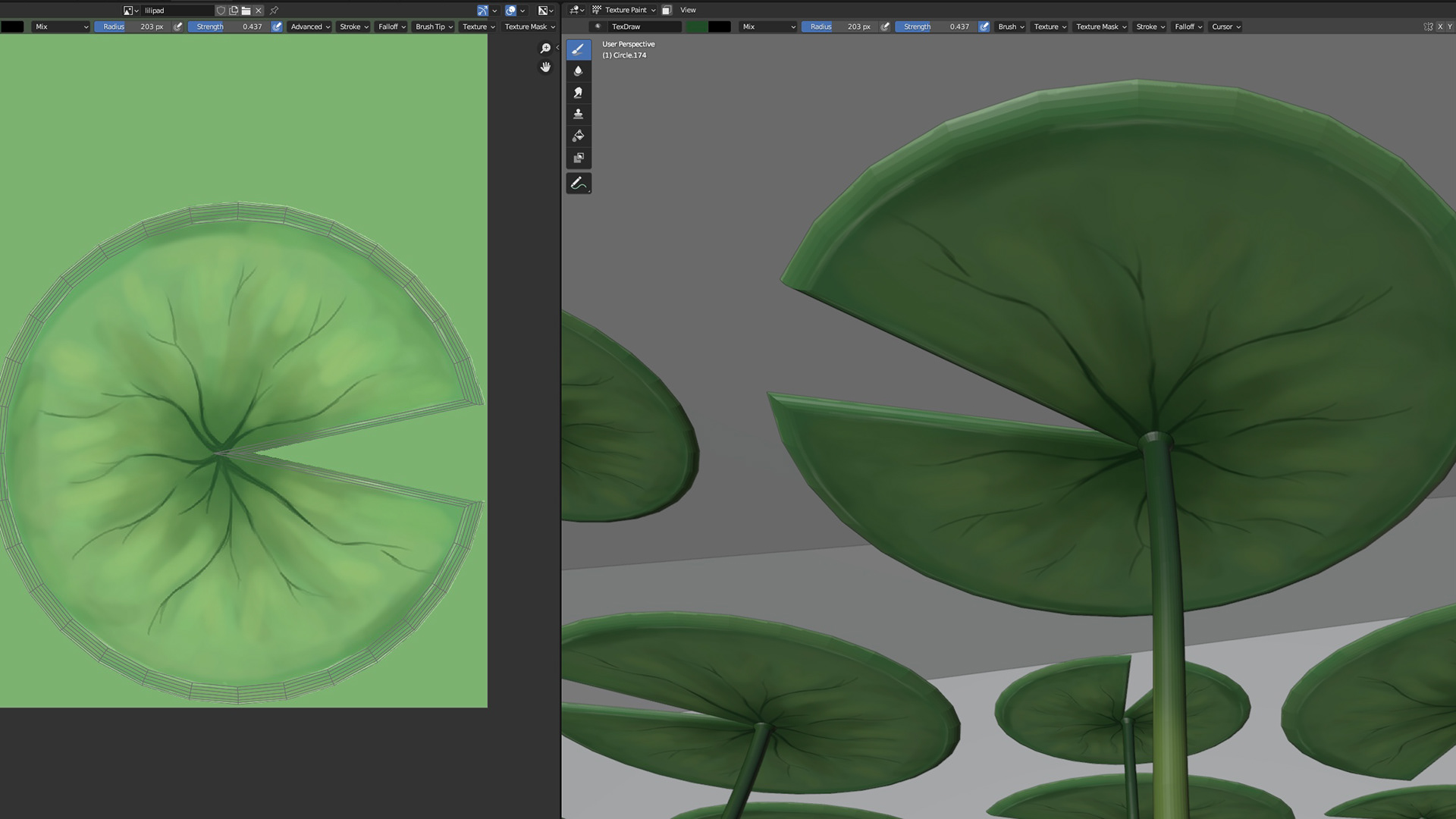The height and width of the screenshot is (819, 1456).
Task: Select the Smear tool in viewport toolbar
Action: click(x=578, y=93)
